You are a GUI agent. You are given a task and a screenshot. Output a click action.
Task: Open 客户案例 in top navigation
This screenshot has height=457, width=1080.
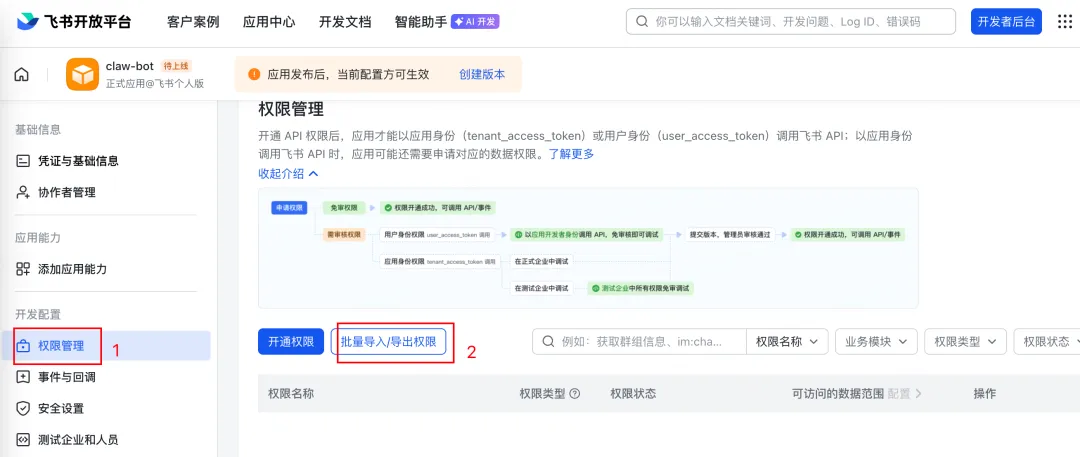coord(193,21)
